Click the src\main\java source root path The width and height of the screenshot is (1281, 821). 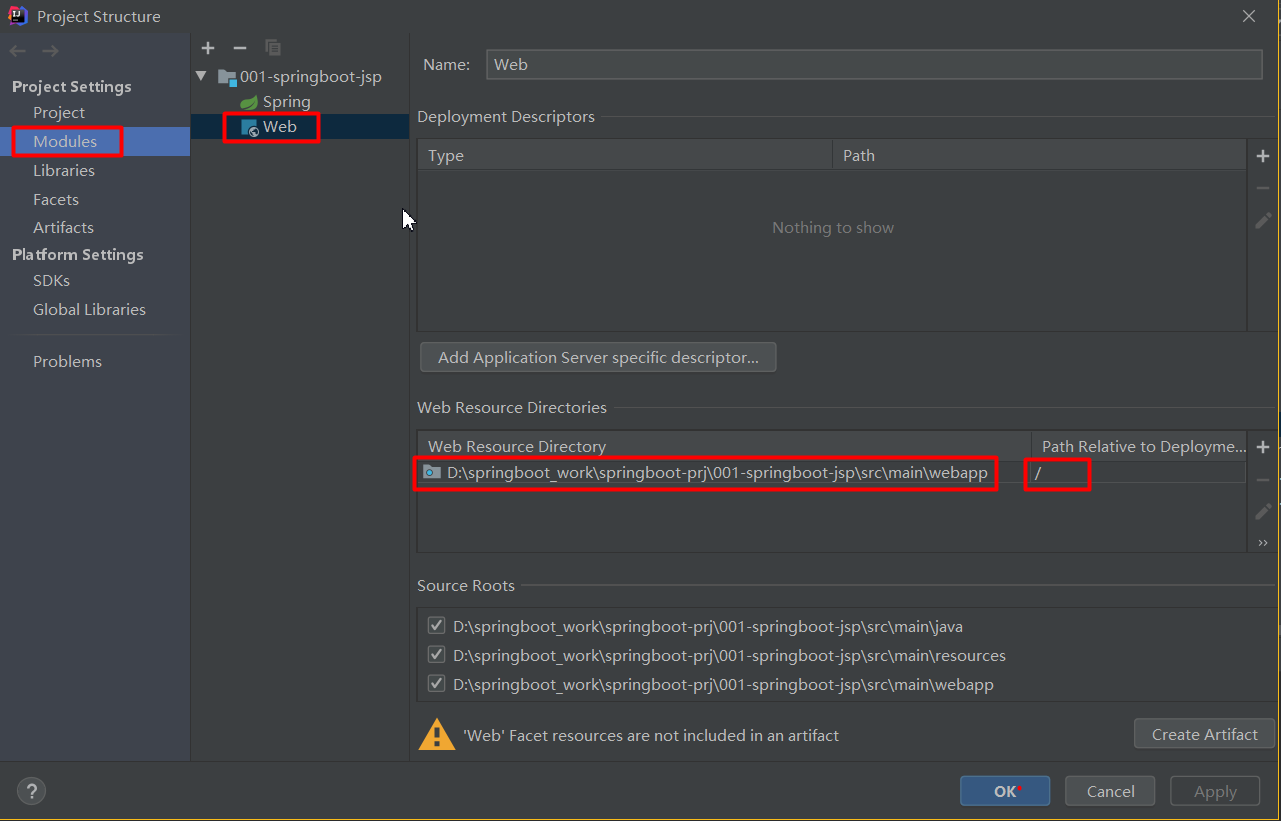coord(707,627)
